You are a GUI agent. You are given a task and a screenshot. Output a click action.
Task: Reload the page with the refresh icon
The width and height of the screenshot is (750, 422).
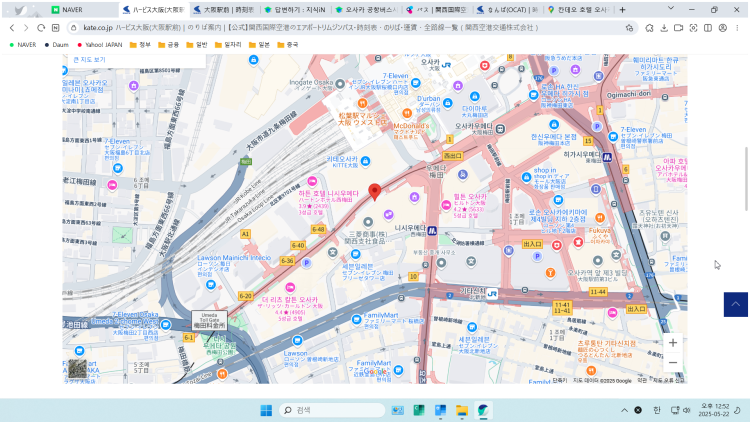pos(41,28)
